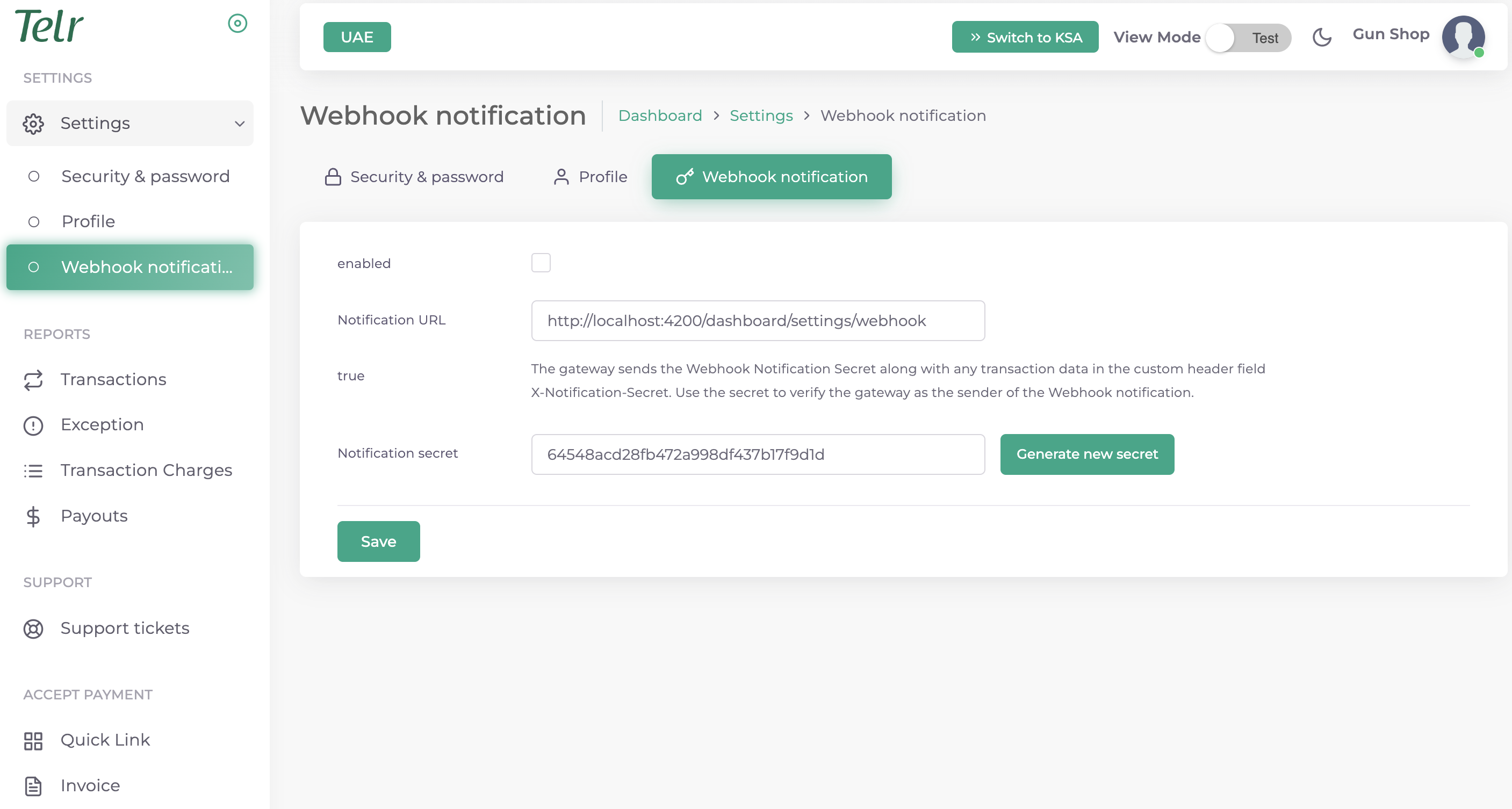Go to Settings breadcrumb link
This screenshot has width=1512, height=809.
coord(761,115)
